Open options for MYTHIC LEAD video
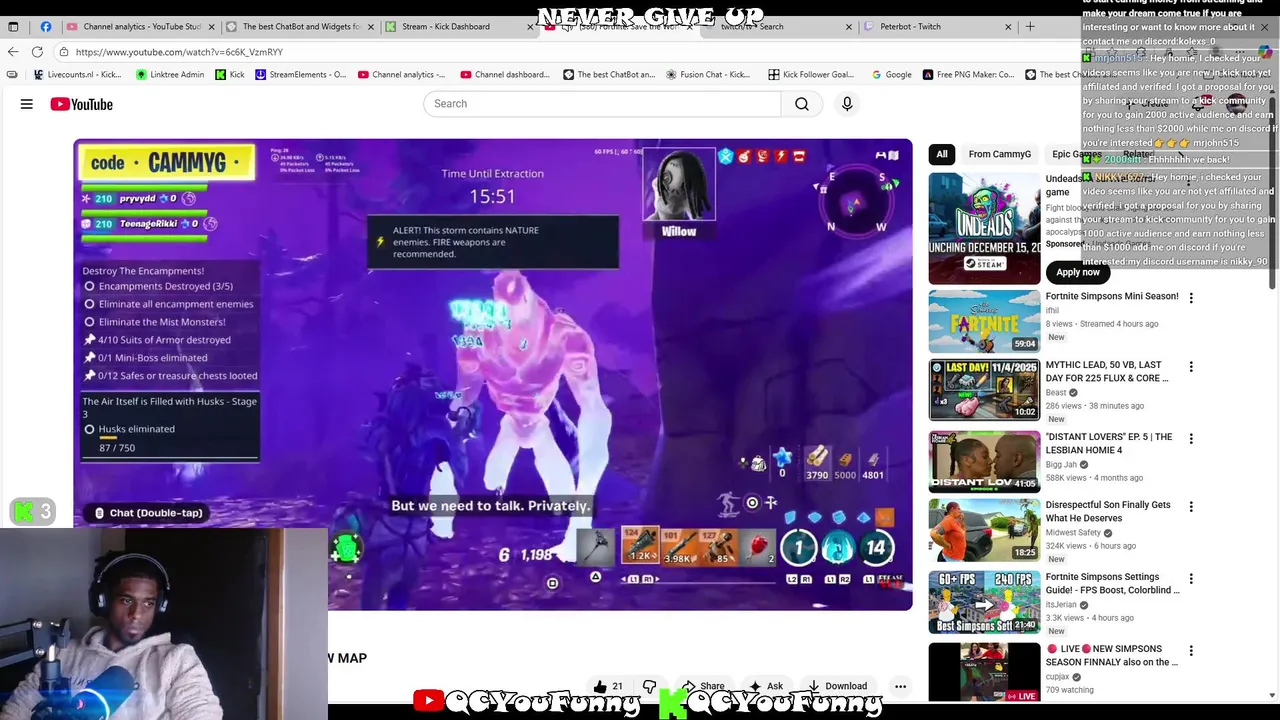The width and height of the screenshot is (1280, 720). point(1191,367)
